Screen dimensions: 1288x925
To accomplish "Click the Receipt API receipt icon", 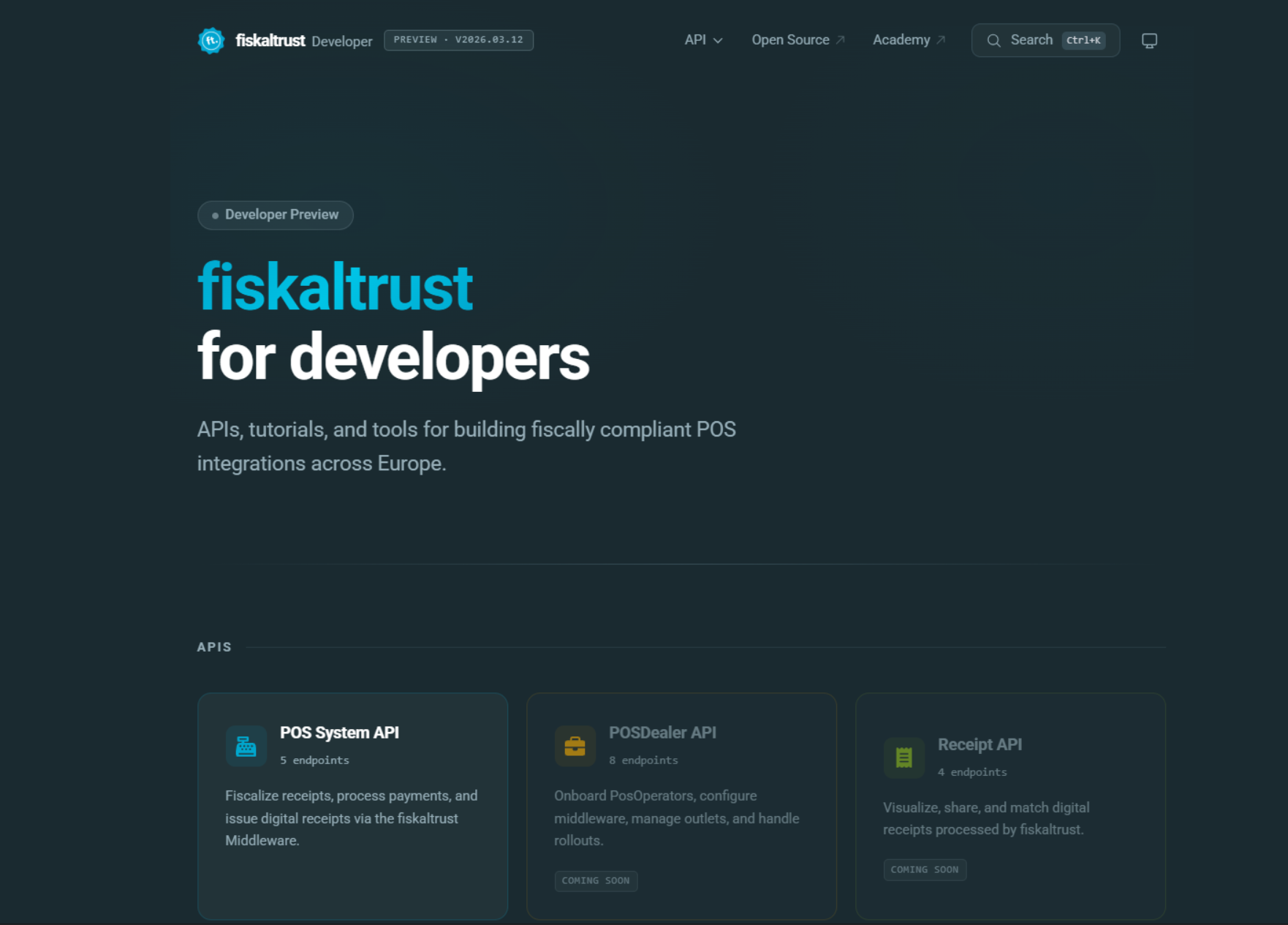I will [904, 758].
